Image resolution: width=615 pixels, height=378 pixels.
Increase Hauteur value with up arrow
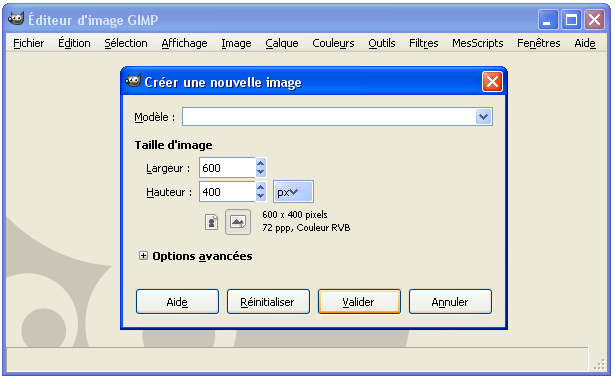[x=260, y=187]
